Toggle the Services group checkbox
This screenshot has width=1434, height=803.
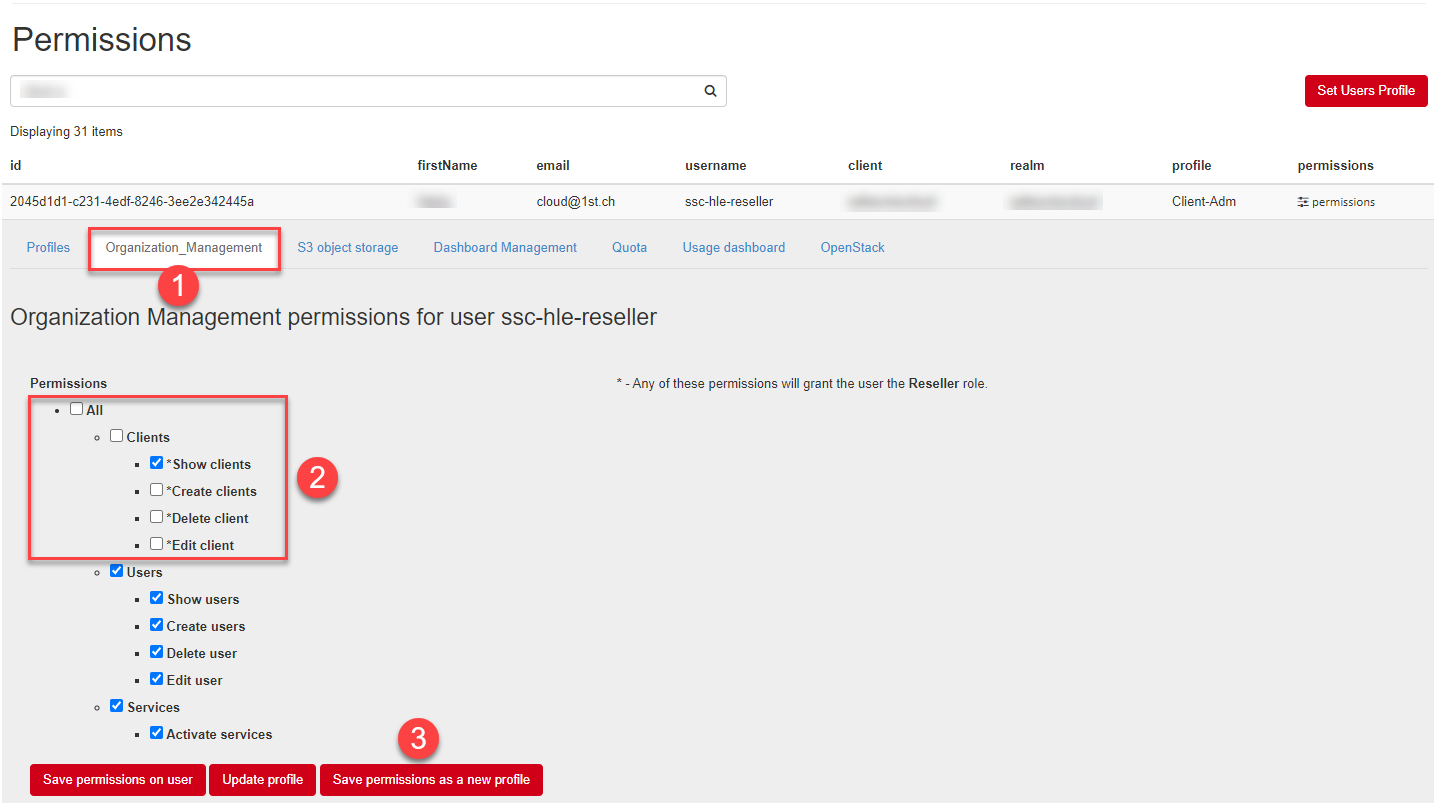click(x=117, y=706)
